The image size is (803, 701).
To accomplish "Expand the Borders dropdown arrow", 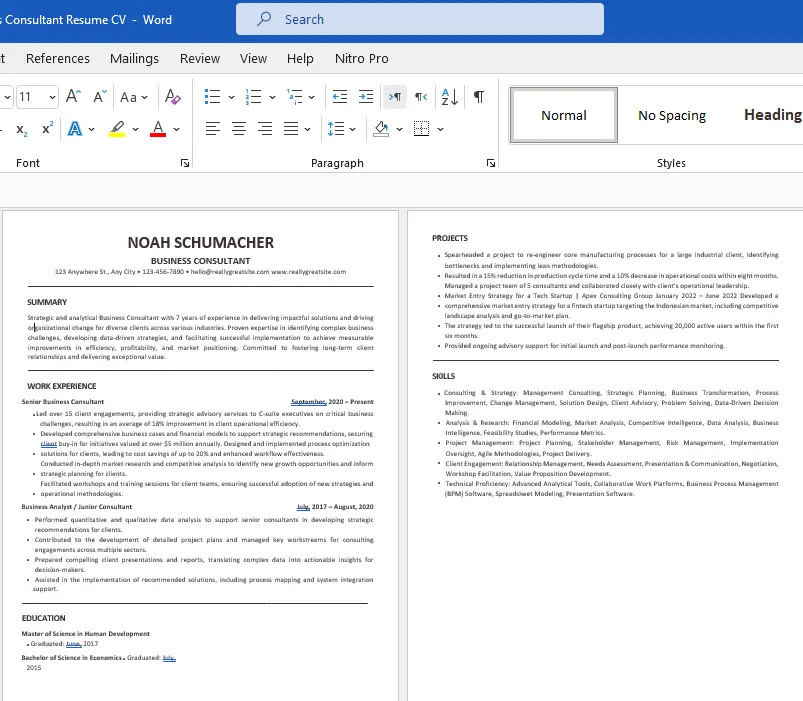I will (x=442, y=129).
